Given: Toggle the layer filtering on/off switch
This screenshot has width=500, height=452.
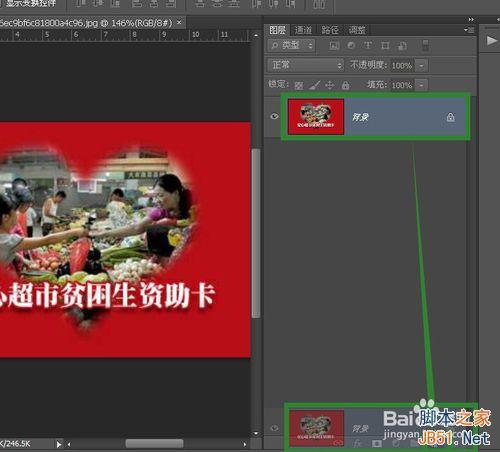Looking at the screenshot, I should (x=425, y=45).
